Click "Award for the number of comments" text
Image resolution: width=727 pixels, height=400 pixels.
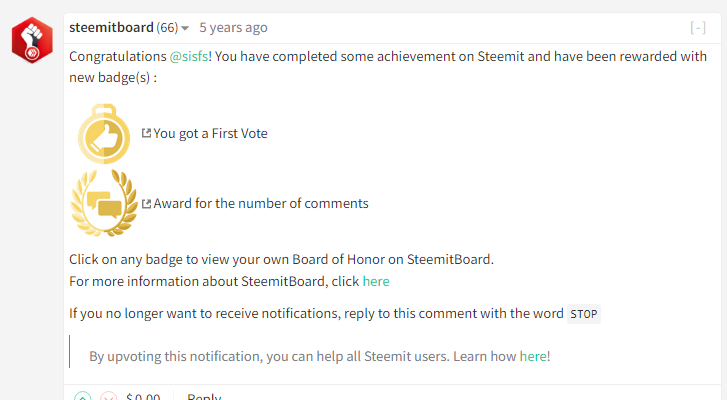click(x=260, y=203)
